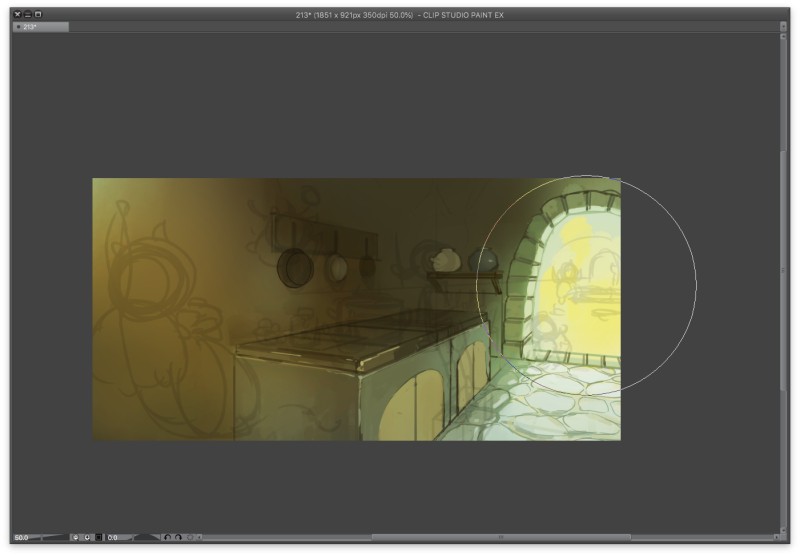Click vertical scrollbar down arrow

pyautogui.click(x=783, y=530)
